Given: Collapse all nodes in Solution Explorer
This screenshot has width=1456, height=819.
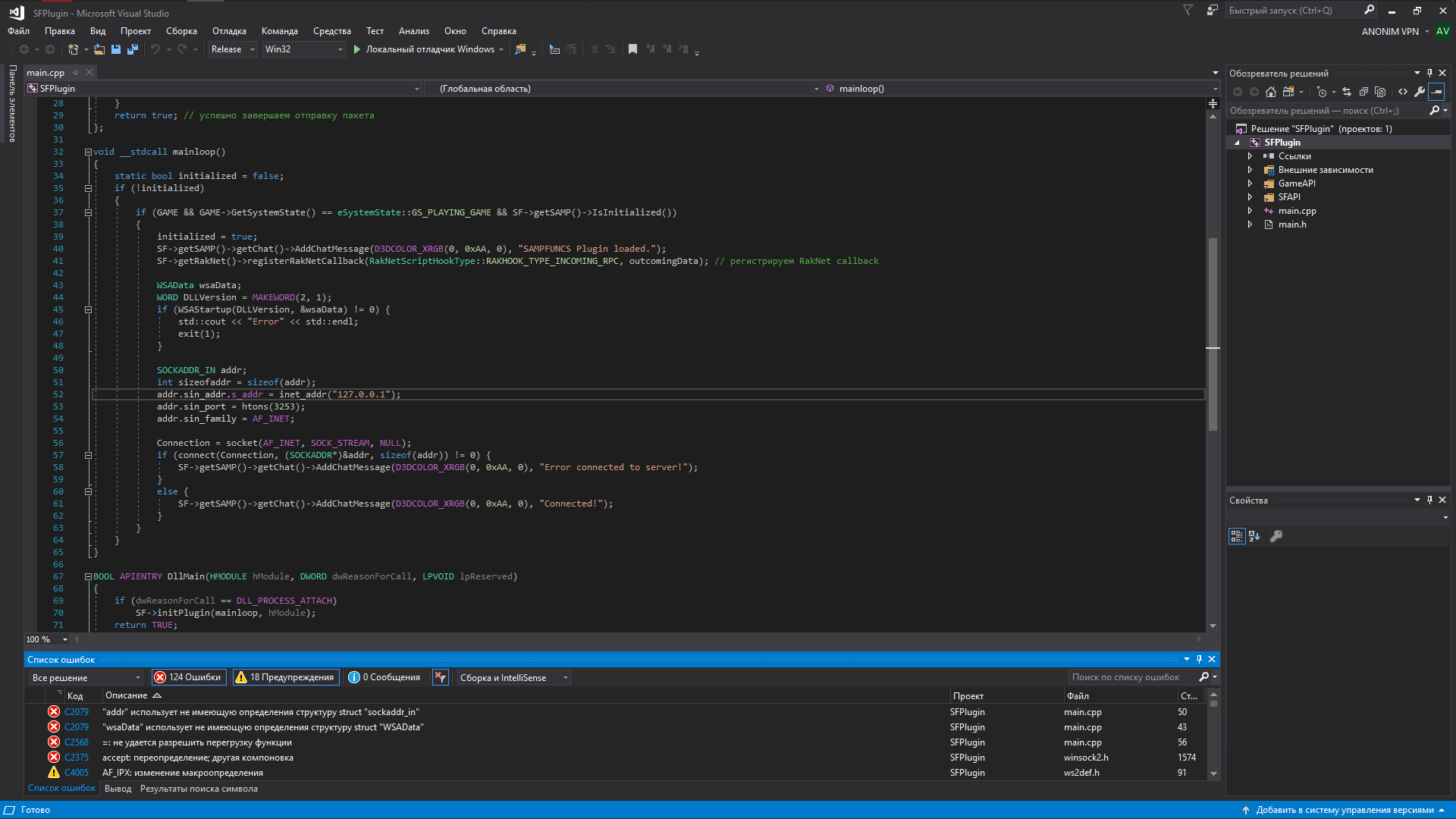Looking at the screenshot, I should click(1363, 92).
